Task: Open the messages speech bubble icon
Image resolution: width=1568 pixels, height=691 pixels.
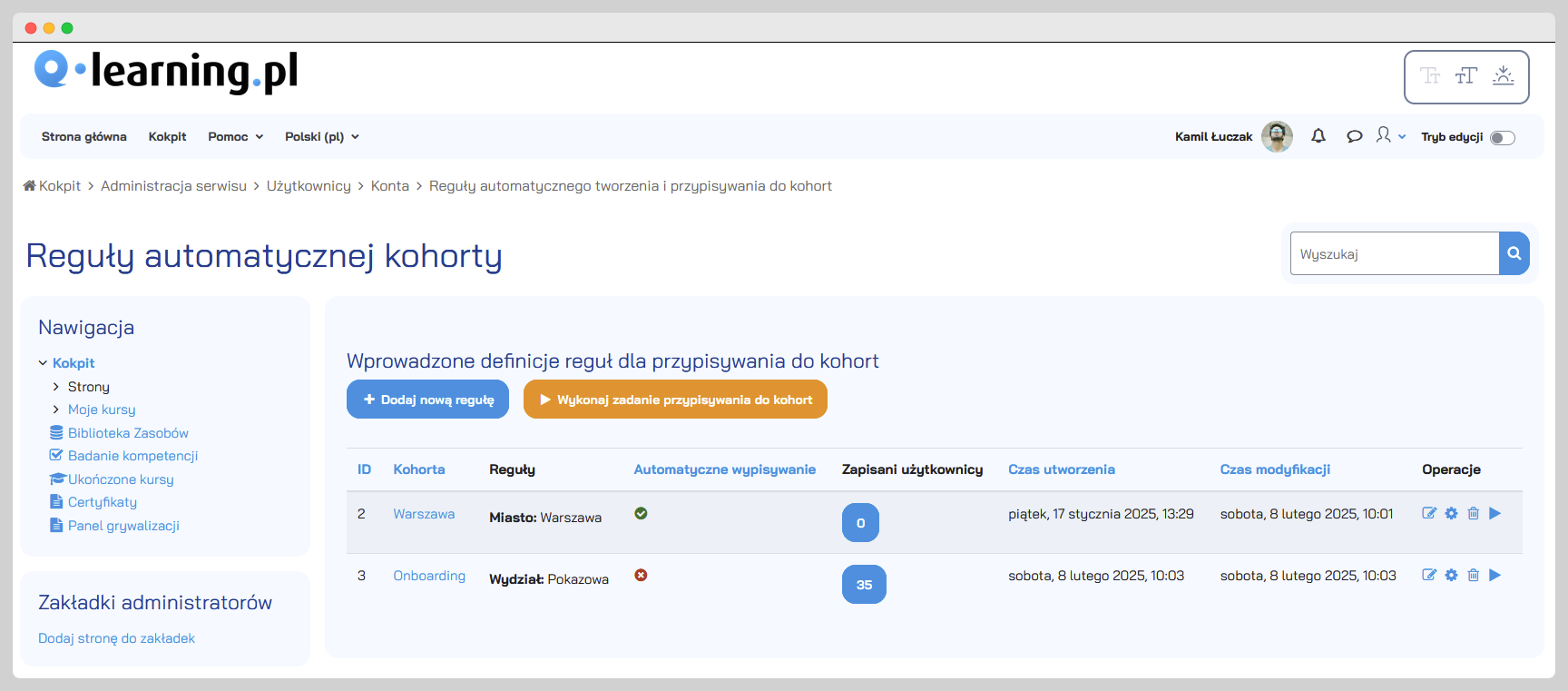Action: coord(1354,136)
